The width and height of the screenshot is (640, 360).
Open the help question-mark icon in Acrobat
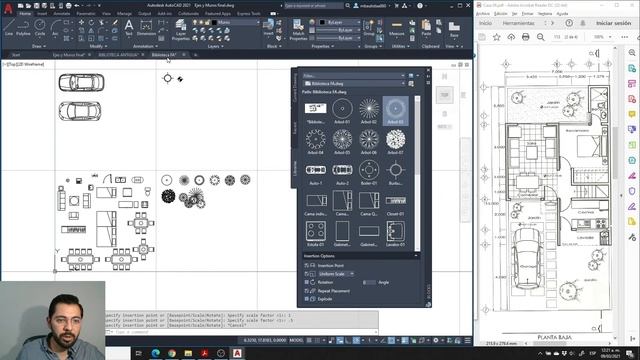click(x=569, y=23)
